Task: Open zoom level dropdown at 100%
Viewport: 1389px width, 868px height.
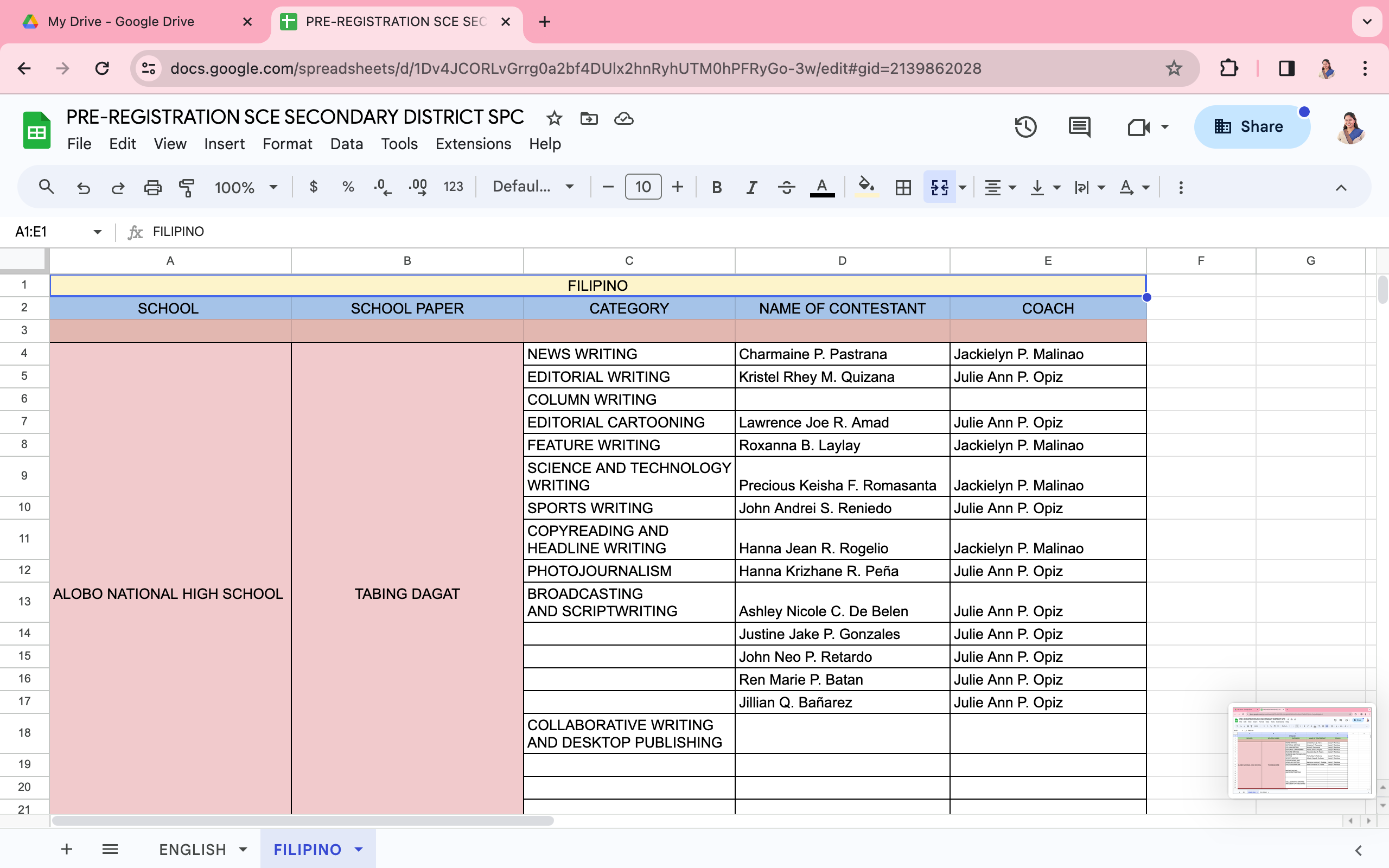Action: click(x=246, y=187)
